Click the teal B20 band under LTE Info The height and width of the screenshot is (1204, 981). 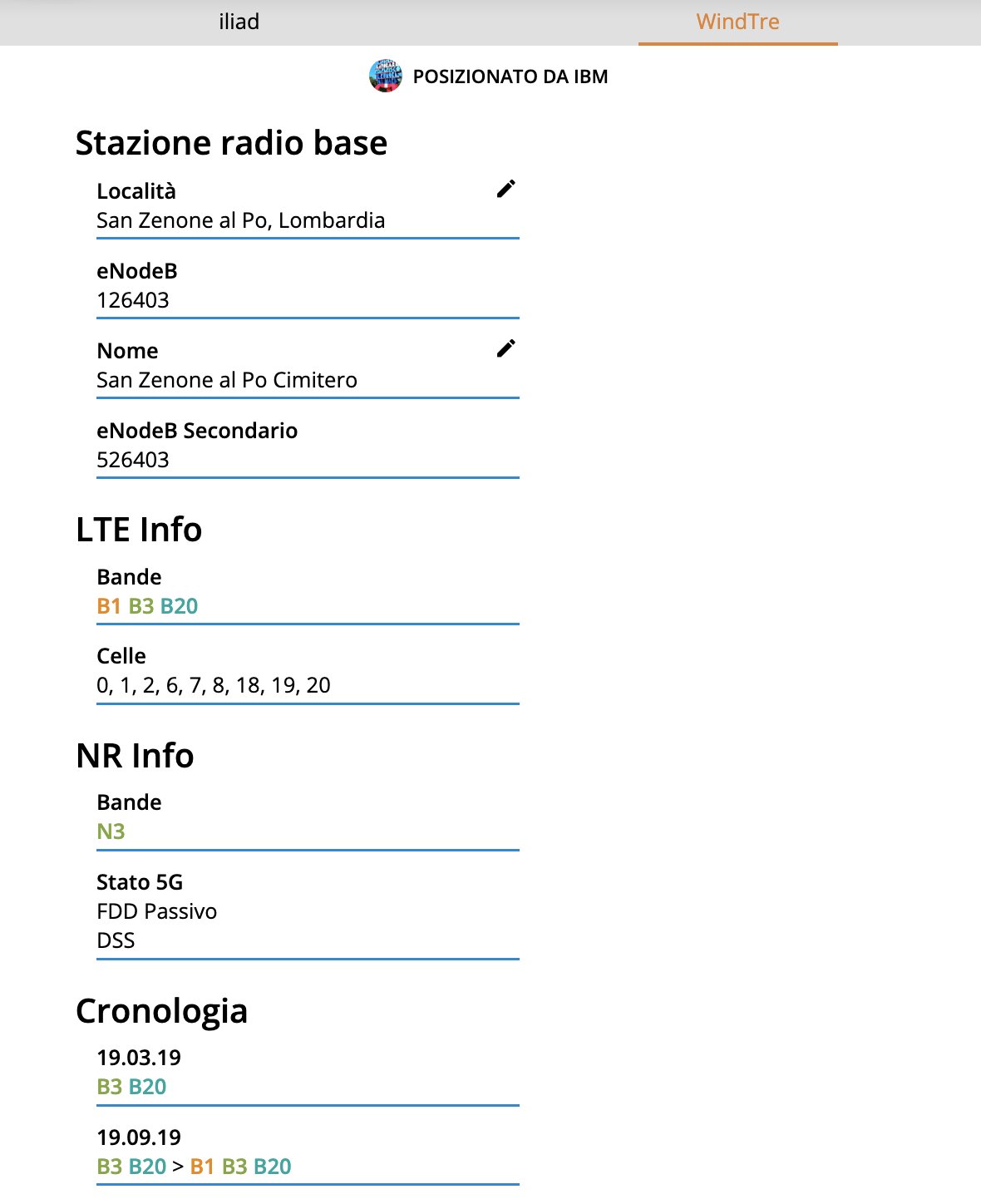point(179,606)
